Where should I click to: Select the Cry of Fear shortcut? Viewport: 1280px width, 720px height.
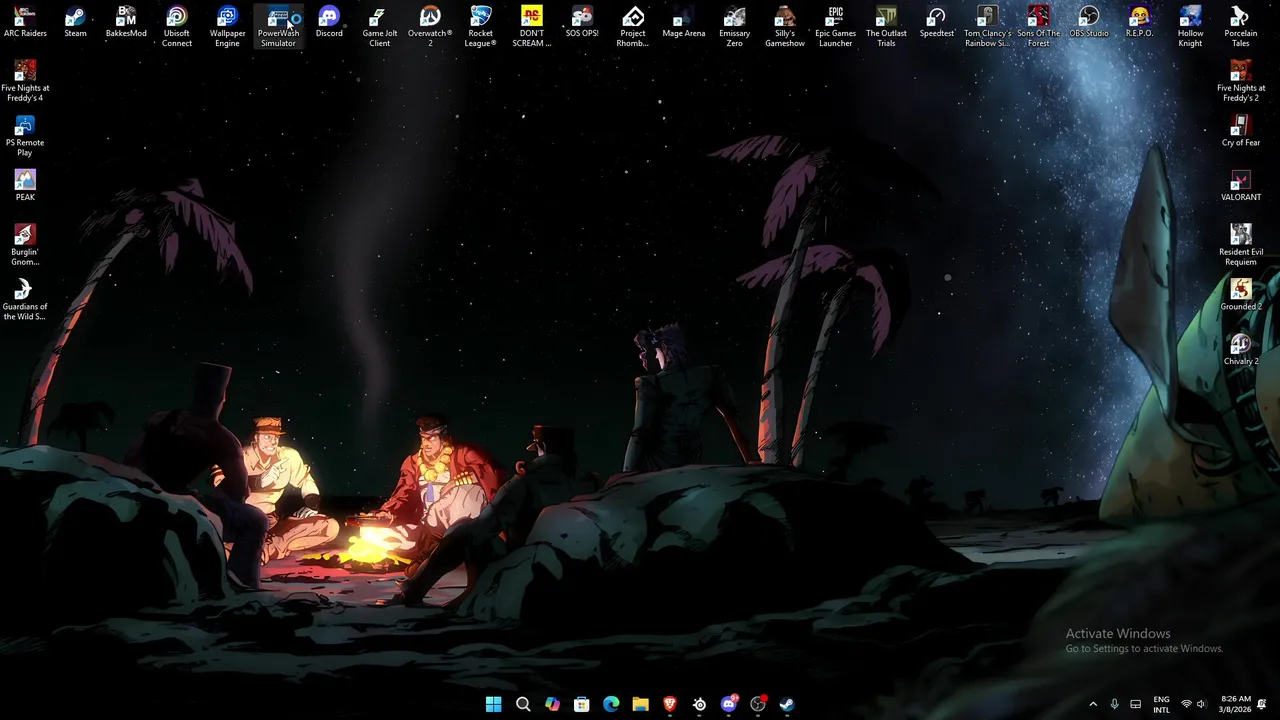[x=1241, y=131]
